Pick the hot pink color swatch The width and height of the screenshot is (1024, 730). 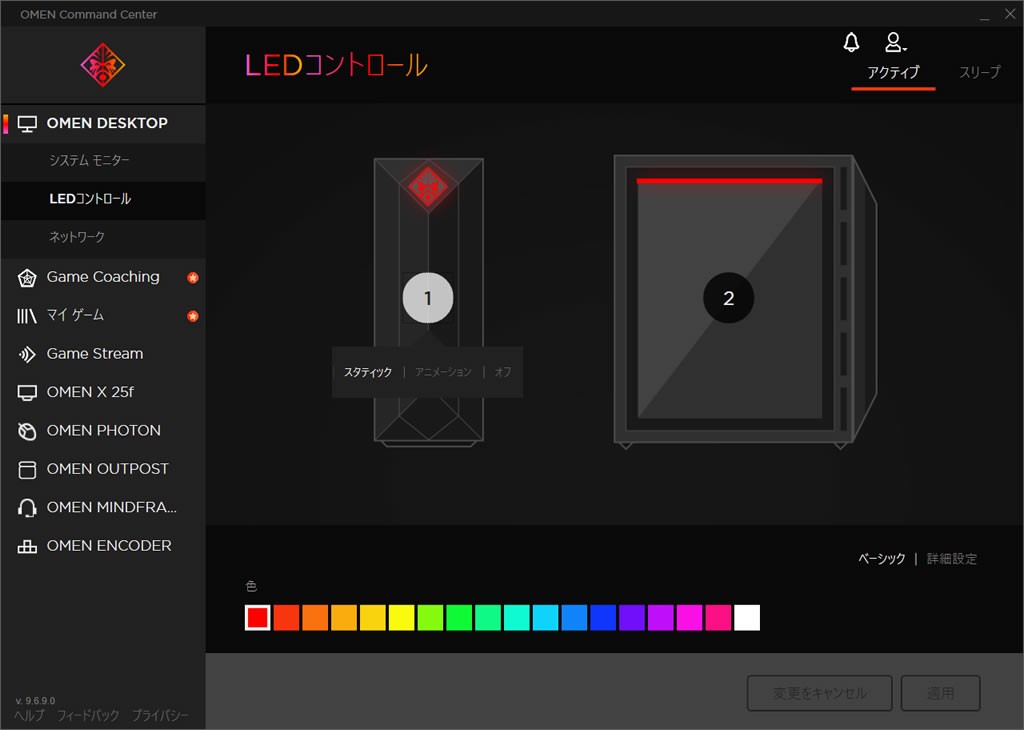click(718, 618)
